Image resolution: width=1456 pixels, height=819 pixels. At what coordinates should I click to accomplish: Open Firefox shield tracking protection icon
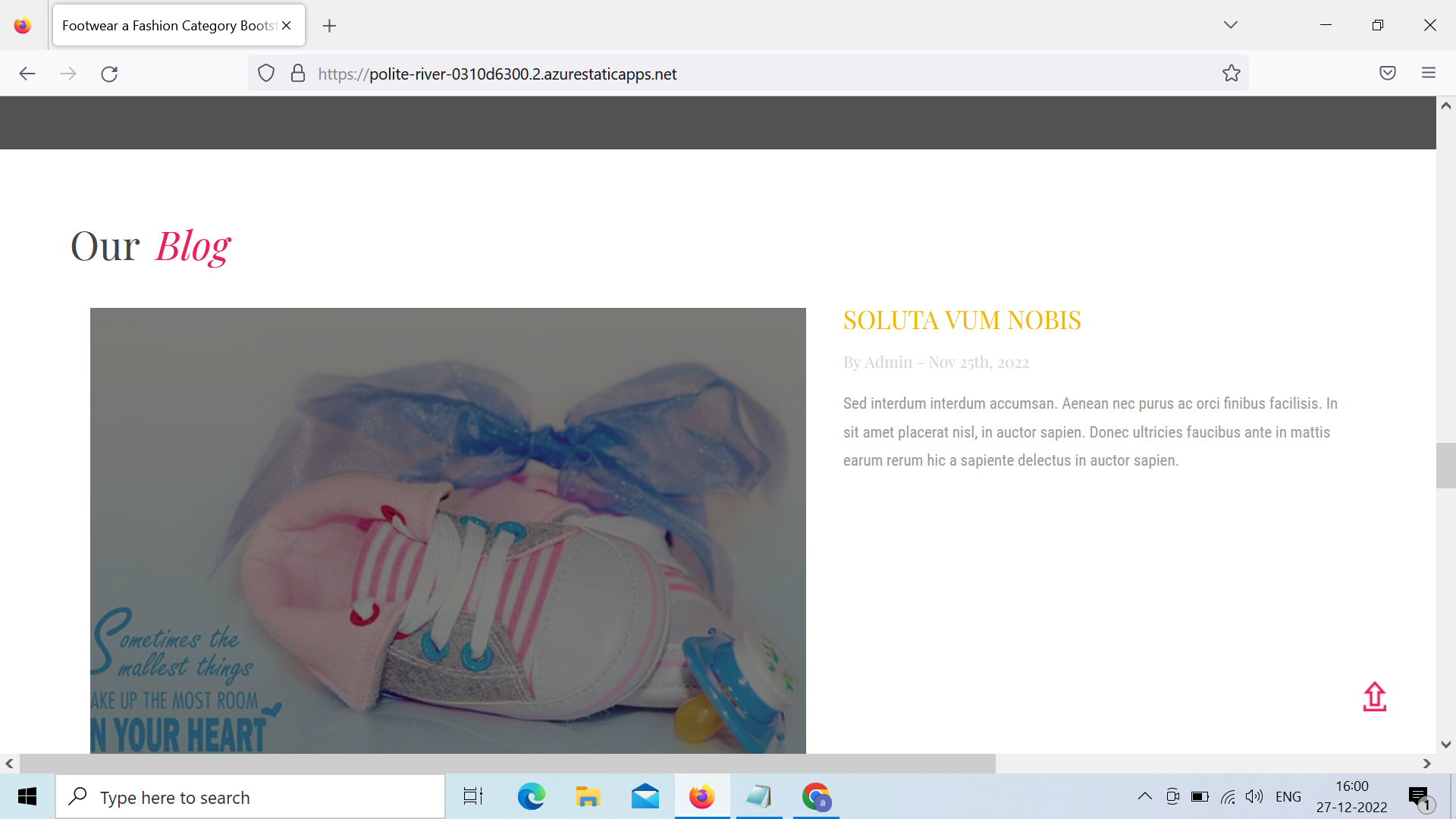265,74
